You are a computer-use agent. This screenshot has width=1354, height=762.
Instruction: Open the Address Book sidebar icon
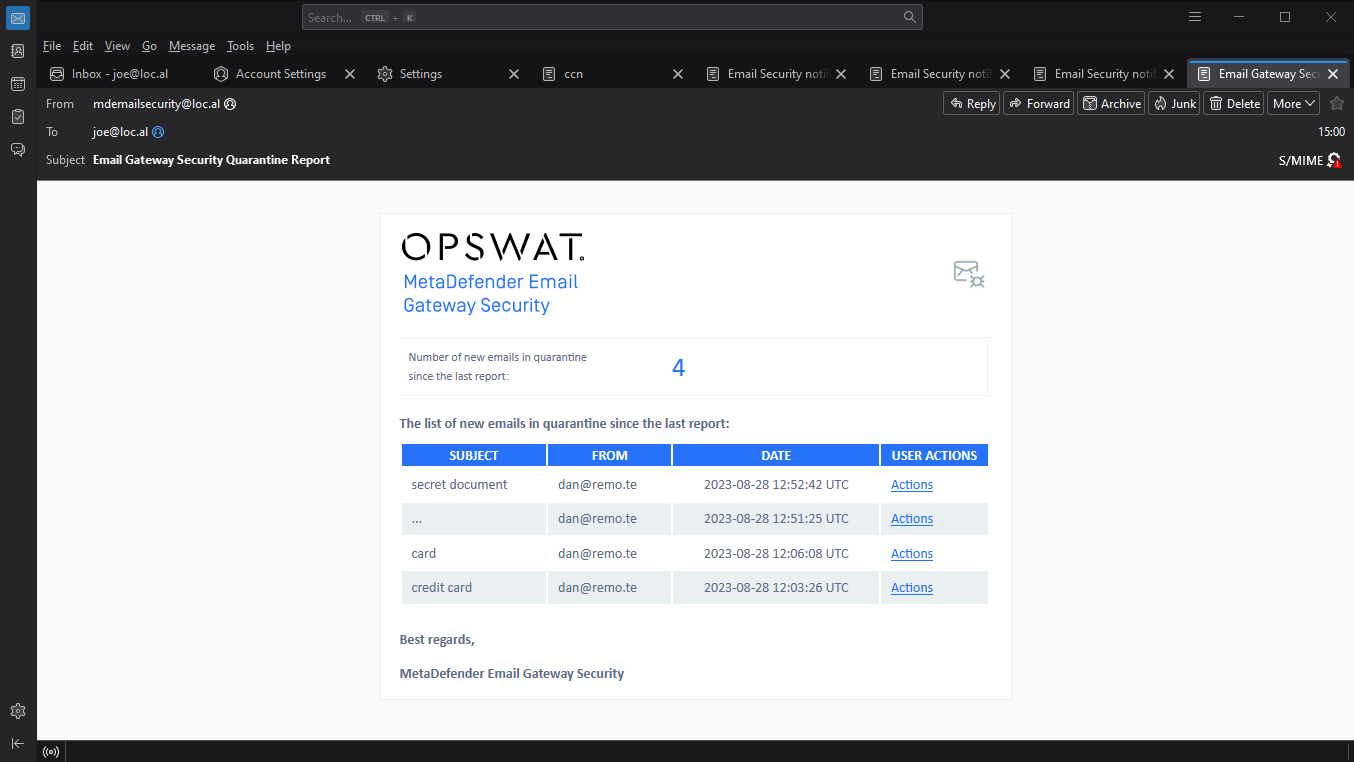18,51
